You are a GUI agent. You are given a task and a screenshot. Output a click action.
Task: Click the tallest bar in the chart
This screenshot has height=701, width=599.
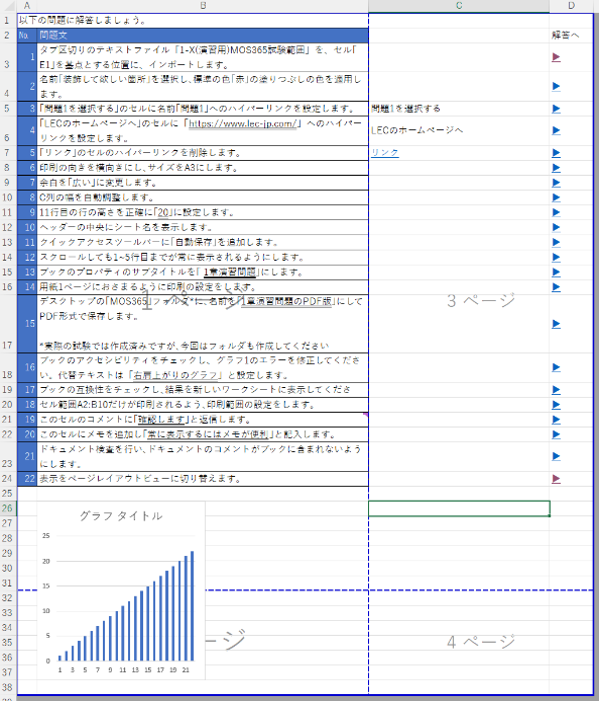(x=192, y=606)
